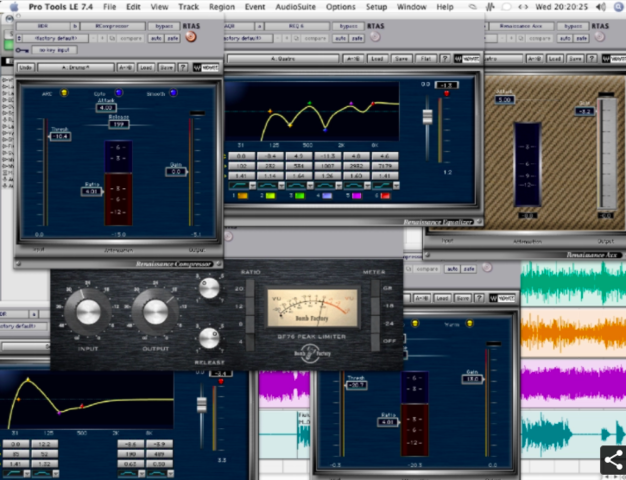Click the Flat button in Renaissance Equalizer
Image resolution: width=626 pixels, height=480 pixels.
[x=425, y=59]
